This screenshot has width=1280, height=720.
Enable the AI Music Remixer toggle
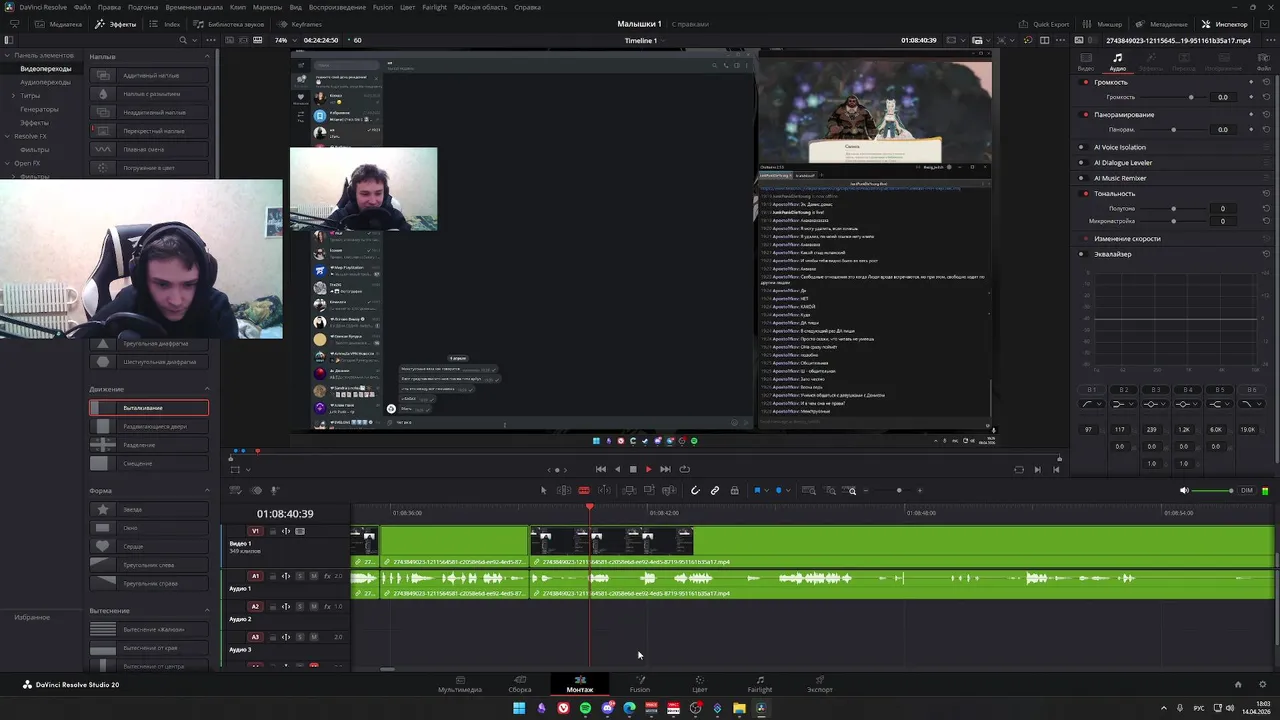tap(1081, 178)
